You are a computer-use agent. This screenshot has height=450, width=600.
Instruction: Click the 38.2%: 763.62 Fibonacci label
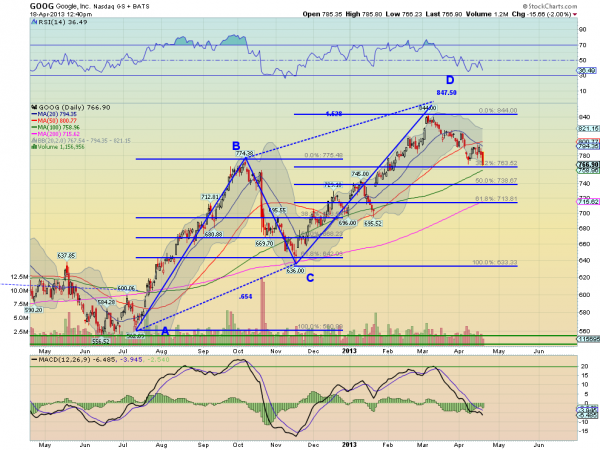point(496,163)
